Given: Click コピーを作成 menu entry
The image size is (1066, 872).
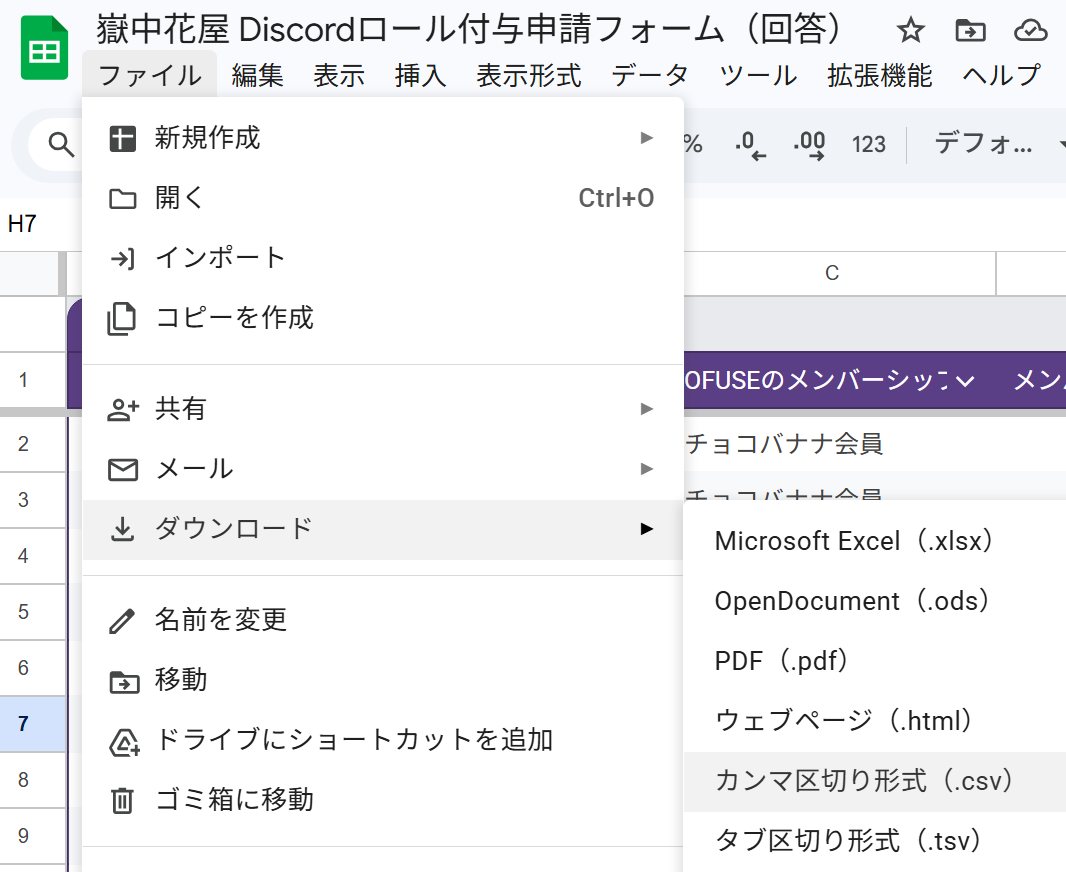Looking at the screenshot, I should click(x=234, y=318).
